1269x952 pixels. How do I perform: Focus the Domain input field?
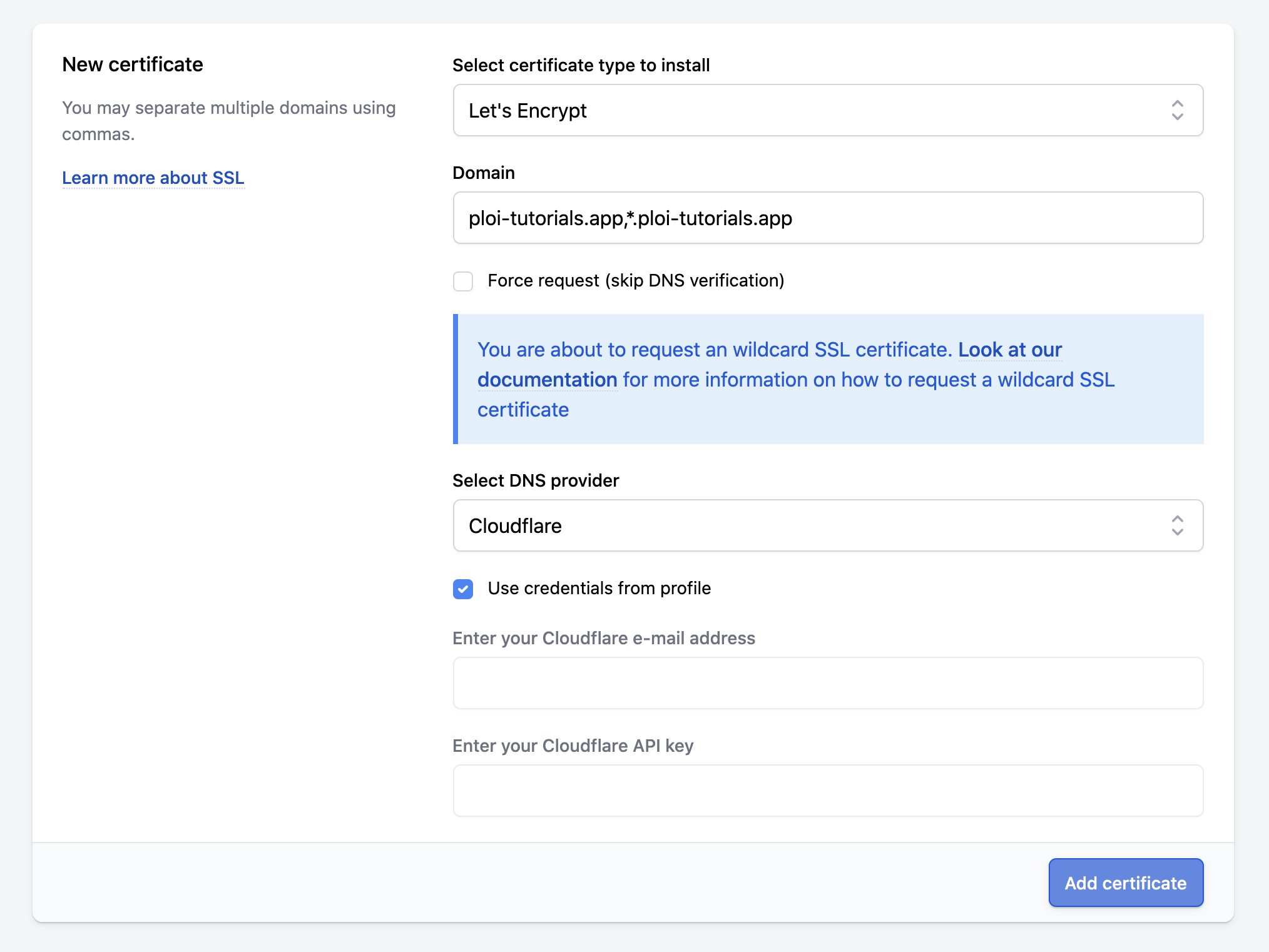click(828, 218)
